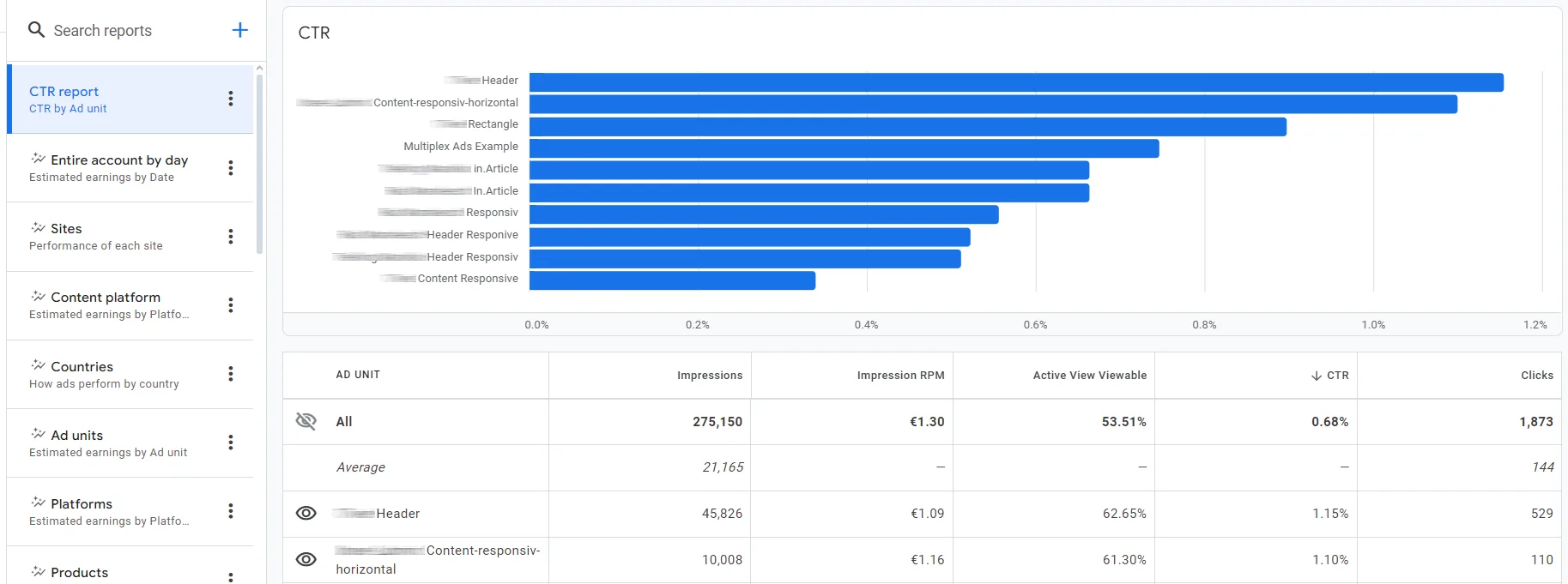Open the Products report
1568x584 pixels.
79,572
